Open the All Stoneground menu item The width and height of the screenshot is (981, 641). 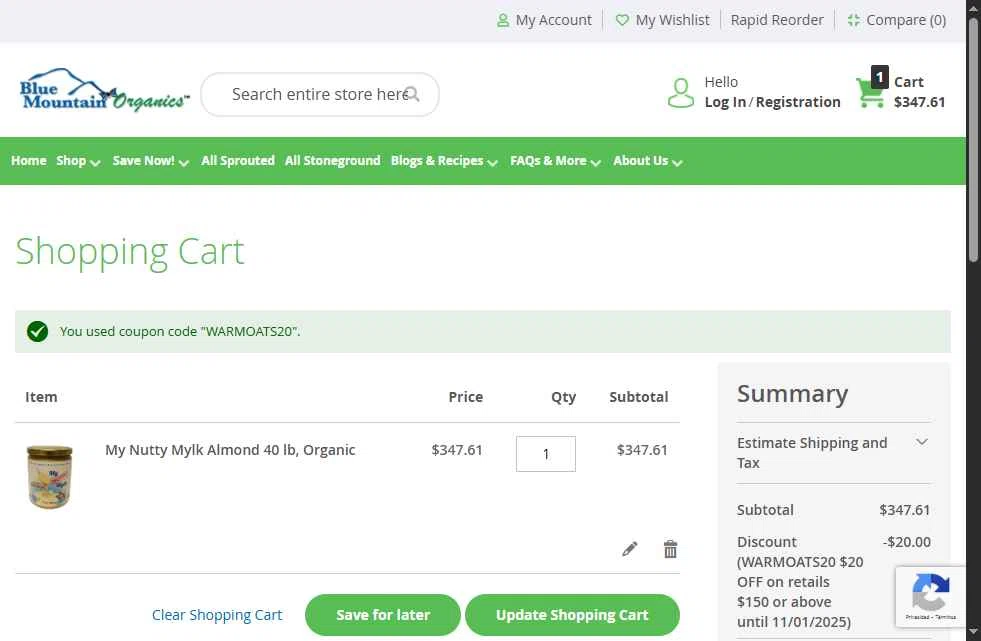coord(332,161)
